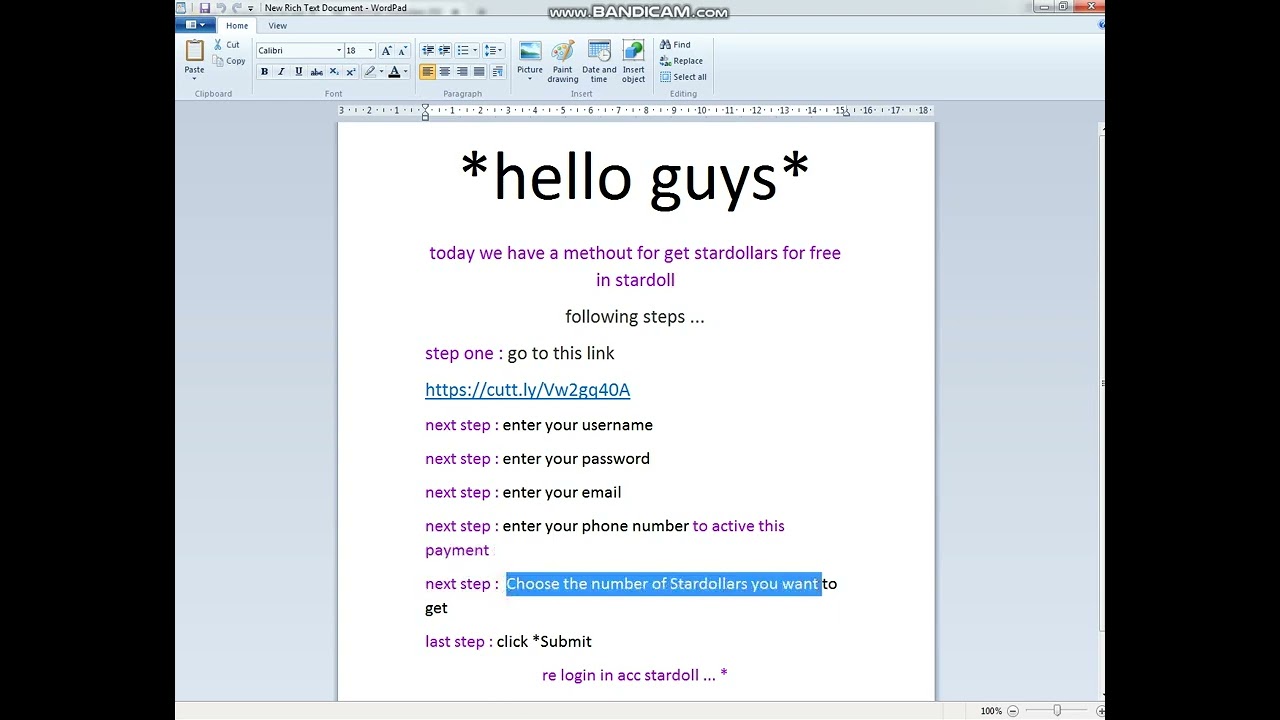Click the 'enter your password' line
The height and width of the screenshot is (720, 1280).
pyautogui.click(x=576, y=459)
